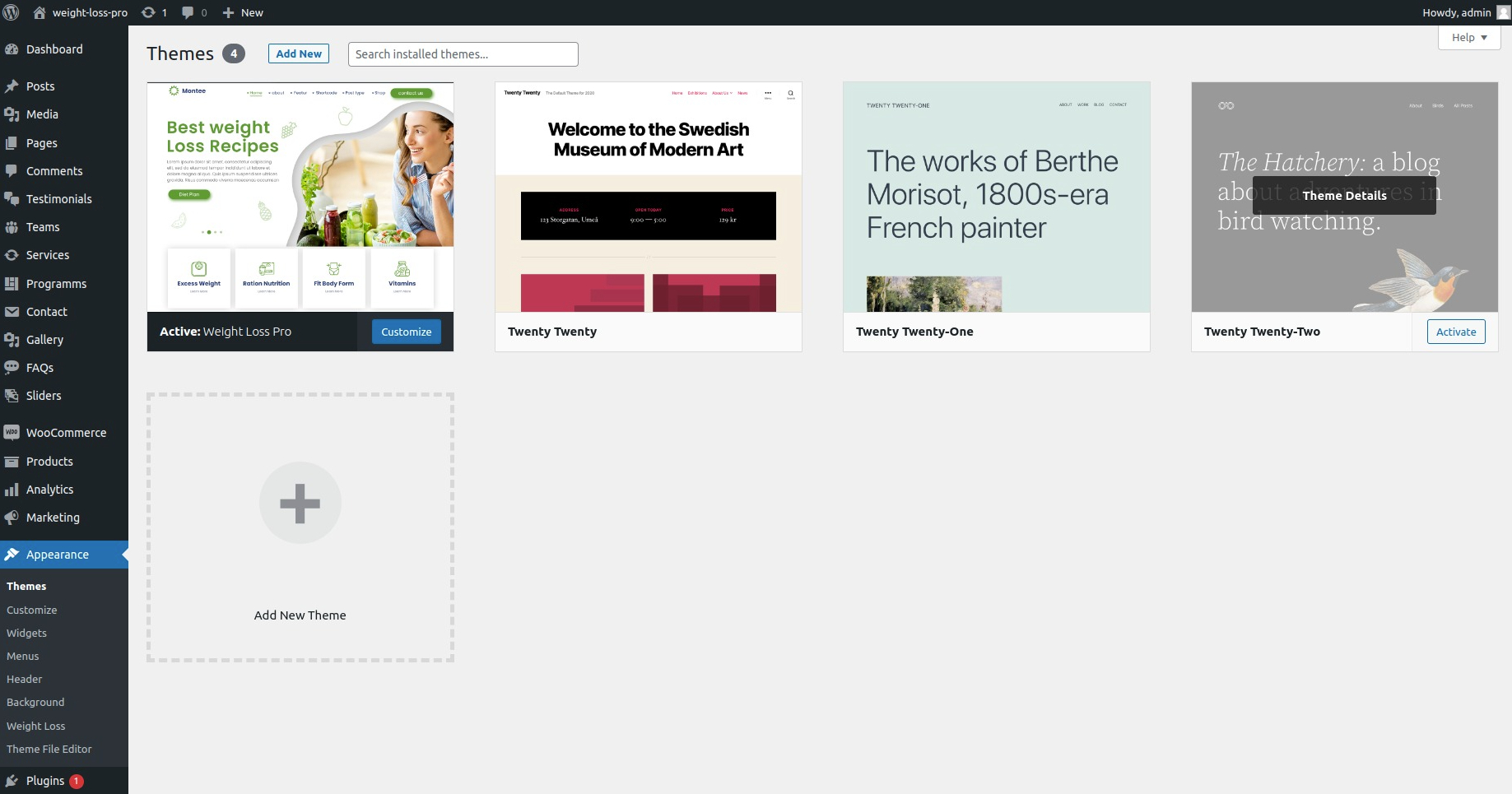Click the Testimonials icon in sidebar
1512x794 pixels.
(x=12, y=199)
